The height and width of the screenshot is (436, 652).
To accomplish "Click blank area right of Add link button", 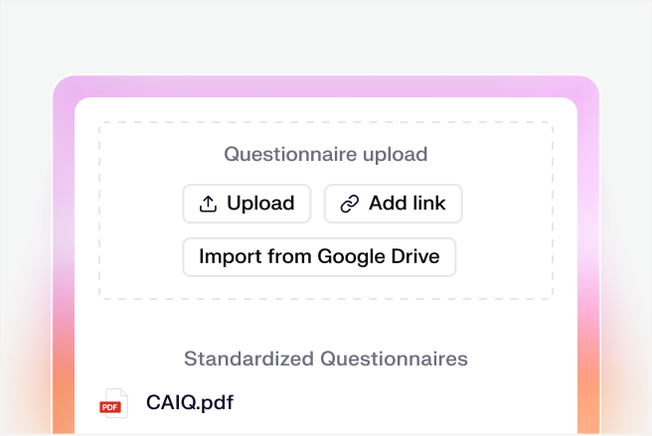I will (x=505, y=204).
